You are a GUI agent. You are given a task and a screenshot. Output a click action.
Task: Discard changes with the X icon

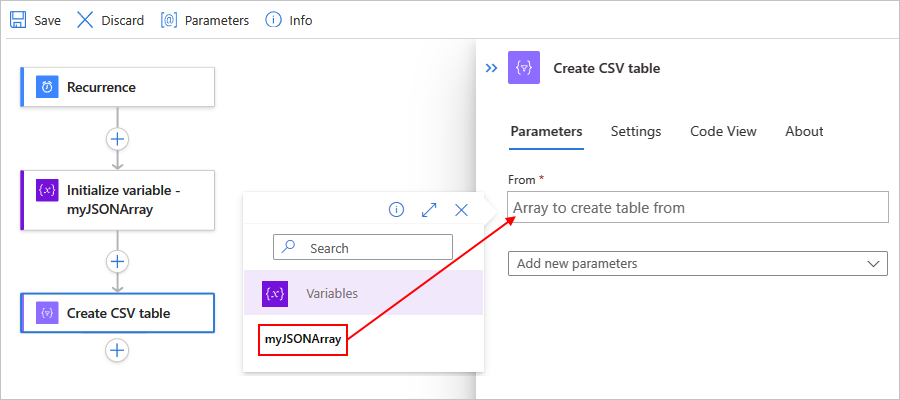(x=86, y=20)
